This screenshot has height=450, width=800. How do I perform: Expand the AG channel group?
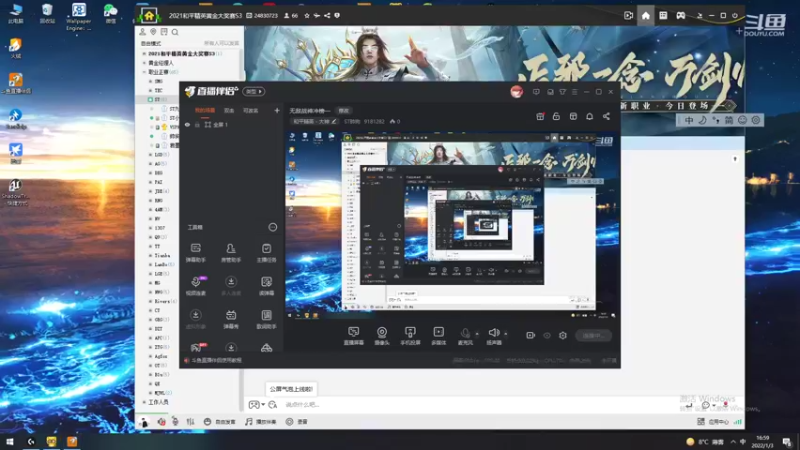(151, 163)
